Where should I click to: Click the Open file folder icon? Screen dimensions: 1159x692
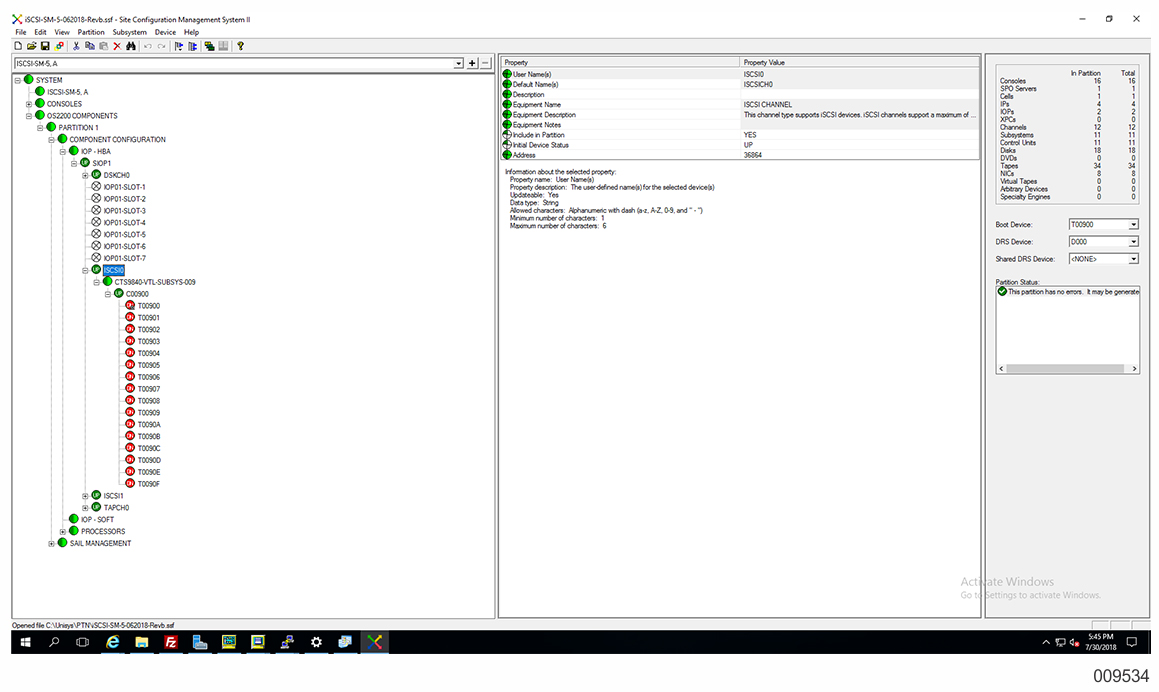pyautogui.click(x=32, y=46)
